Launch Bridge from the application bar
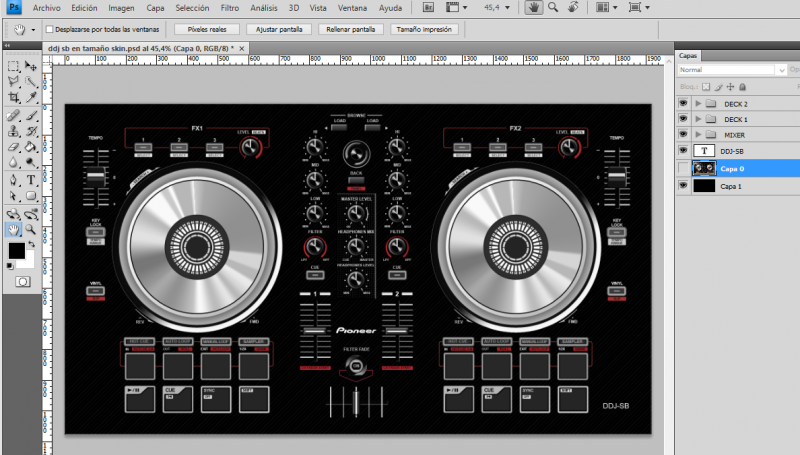The width and height of the screenshot is (800, 455). 429,8
